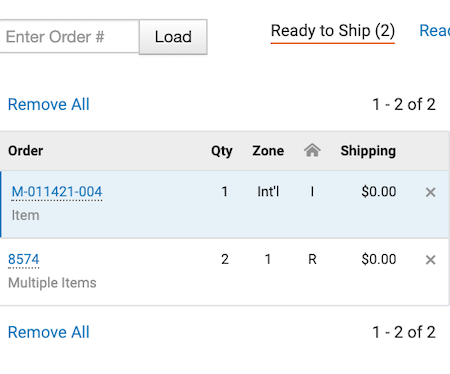Image resolution: width=450 pixels, height=374 pixels.
Task: Click the $0.00 shipping for order 8574
Action: 379,259
